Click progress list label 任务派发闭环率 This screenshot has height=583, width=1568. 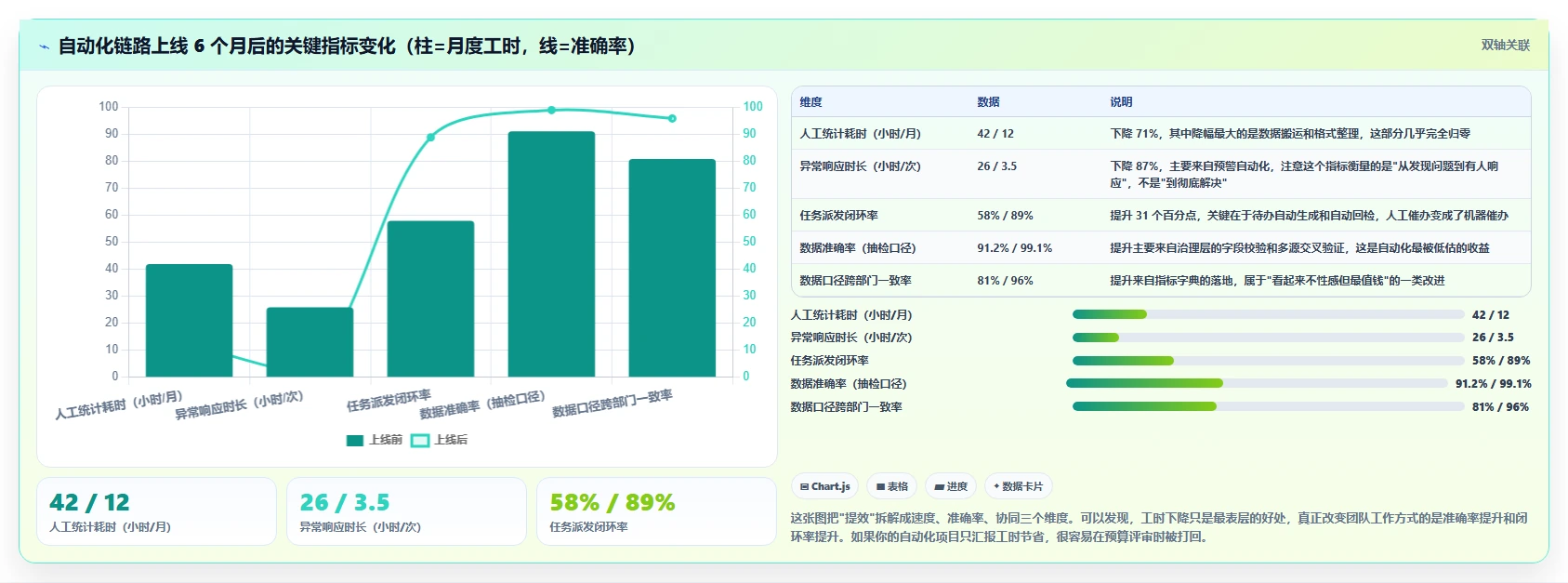[x=830, y=361]
